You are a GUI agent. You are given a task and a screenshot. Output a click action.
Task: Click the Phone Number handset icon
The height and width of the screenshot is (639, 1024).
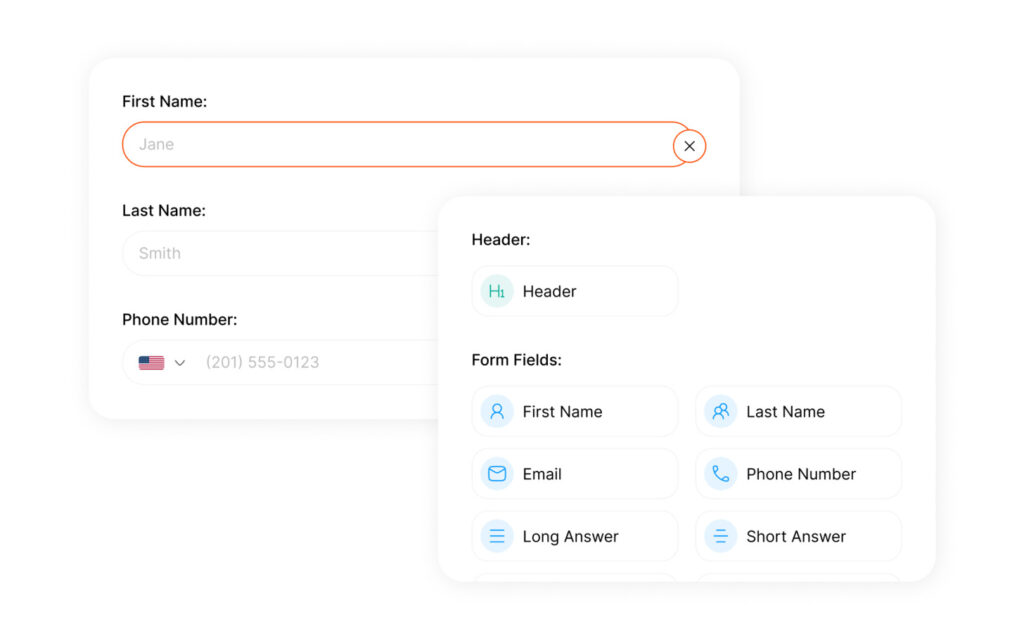[x=719, y=473]
